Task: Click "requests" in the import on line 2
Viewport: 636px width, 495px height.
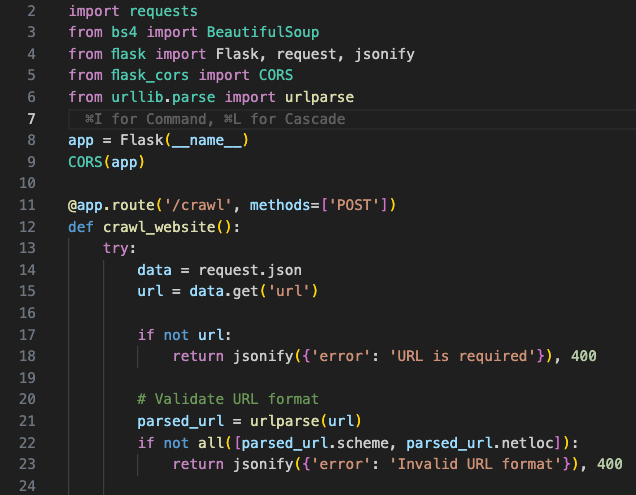Action: point(162,11)
